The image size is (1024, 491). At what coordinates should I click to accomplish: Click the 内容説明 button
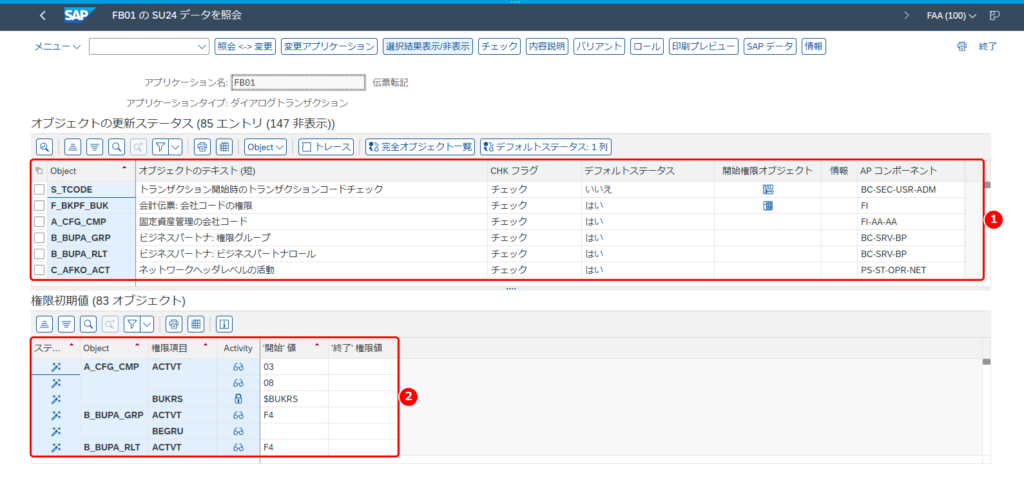(547, 46)
